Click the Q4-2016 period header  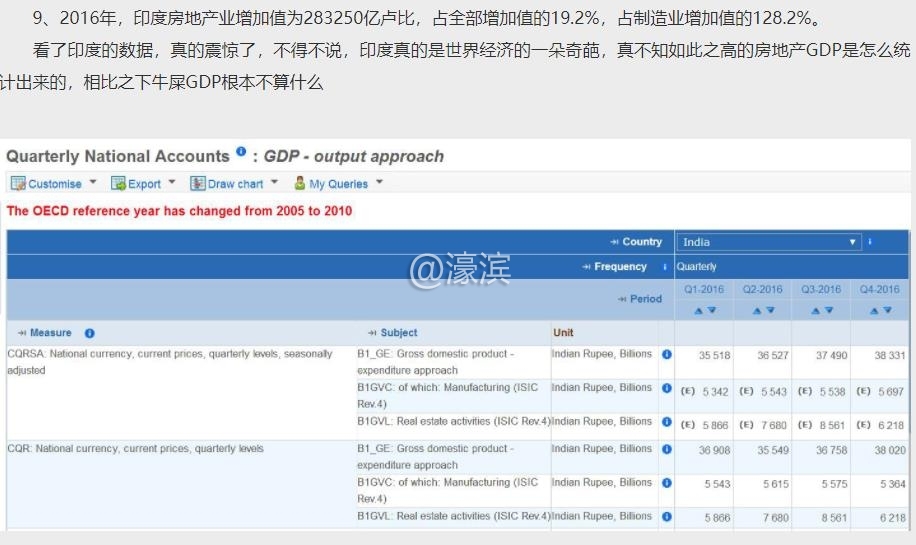(x=879, y=289)
